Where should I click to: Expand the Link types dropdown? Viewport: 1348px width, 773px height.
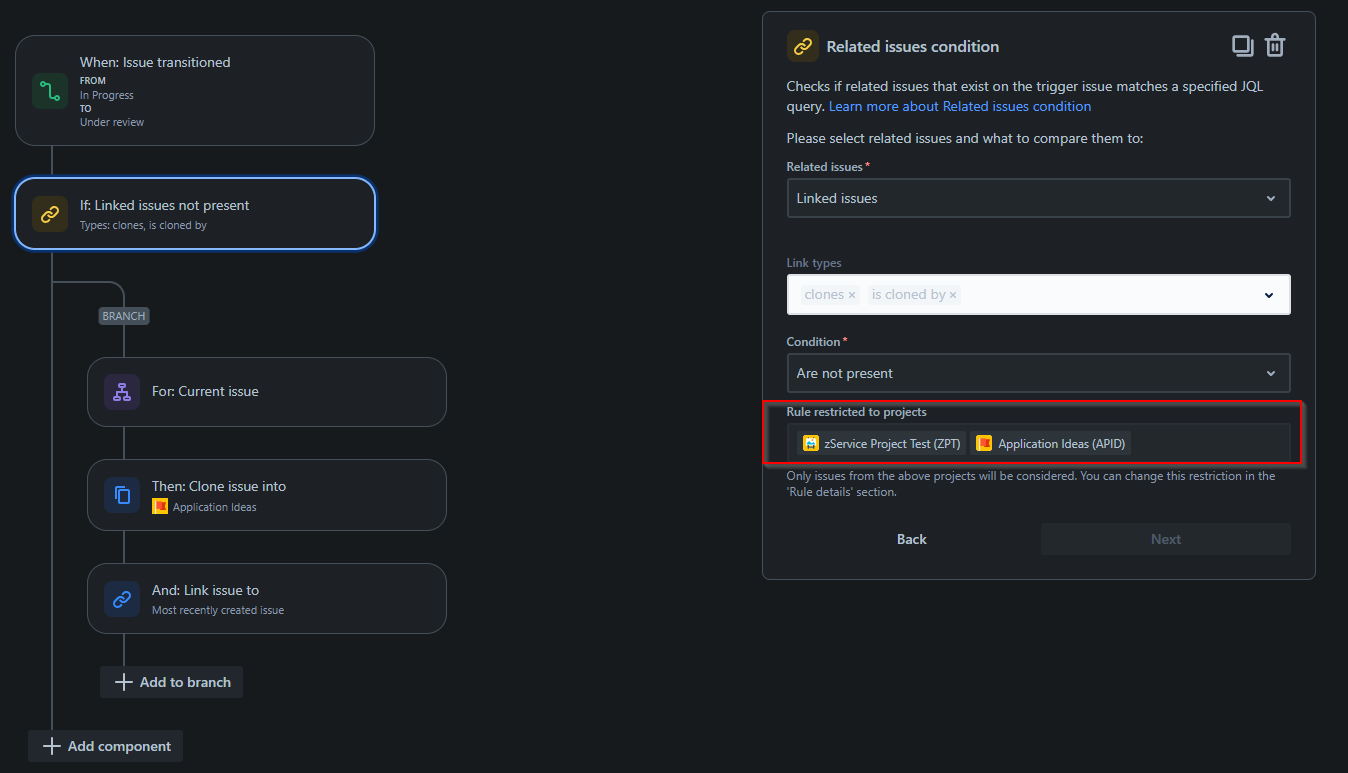pyautogui.click(x=1270, y=294)
